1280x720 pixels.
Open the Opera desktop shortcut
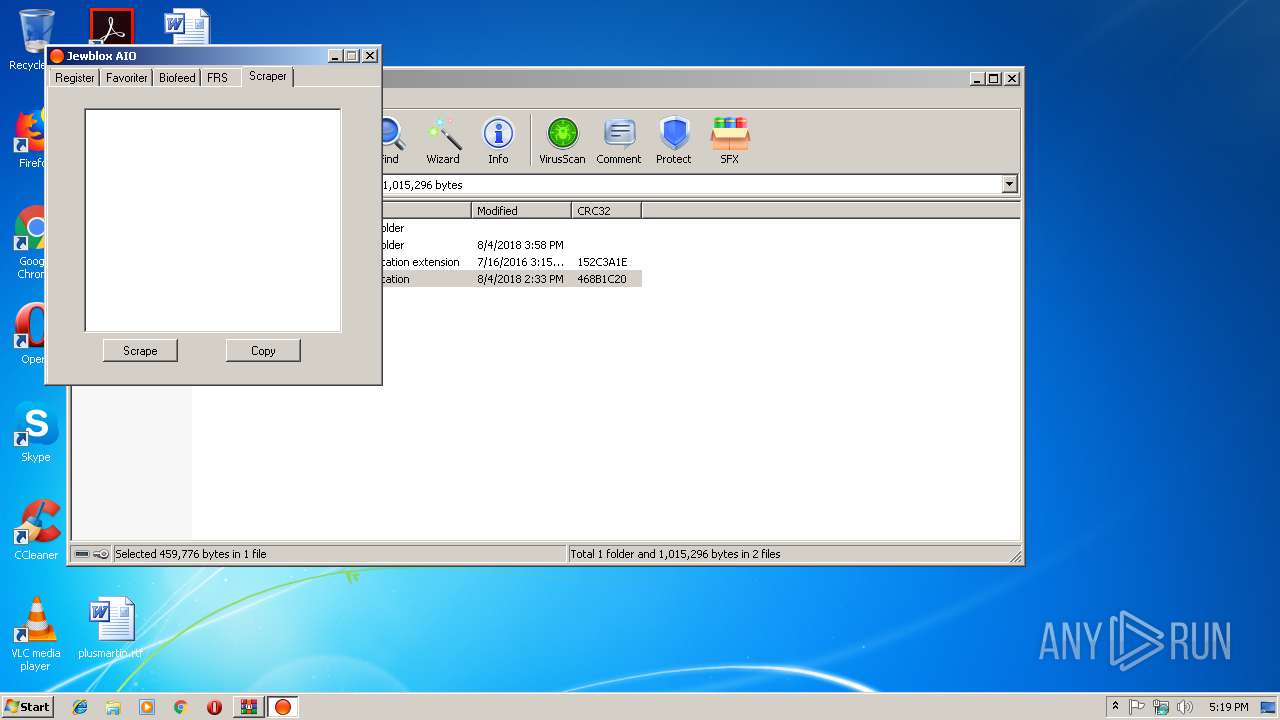pyautogui.click(x=33, y=334)
